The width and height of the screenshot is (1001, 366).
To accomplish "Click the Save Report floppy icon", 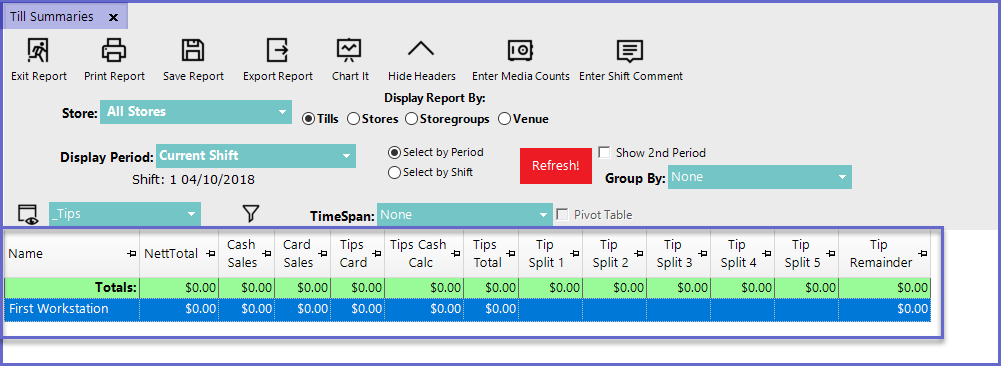I will click(193, 50).
